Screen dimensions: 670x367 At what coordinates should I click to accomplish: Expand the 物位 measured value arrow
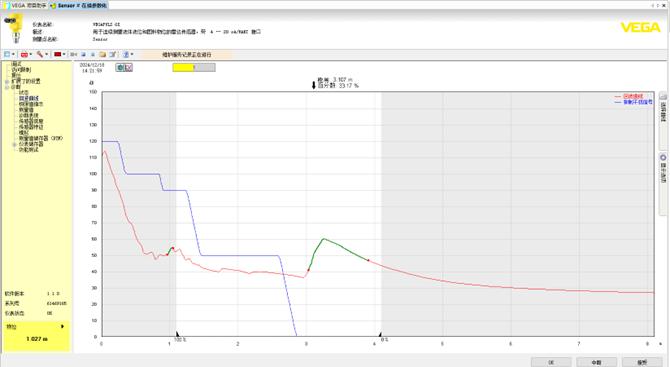coord(62,326)
